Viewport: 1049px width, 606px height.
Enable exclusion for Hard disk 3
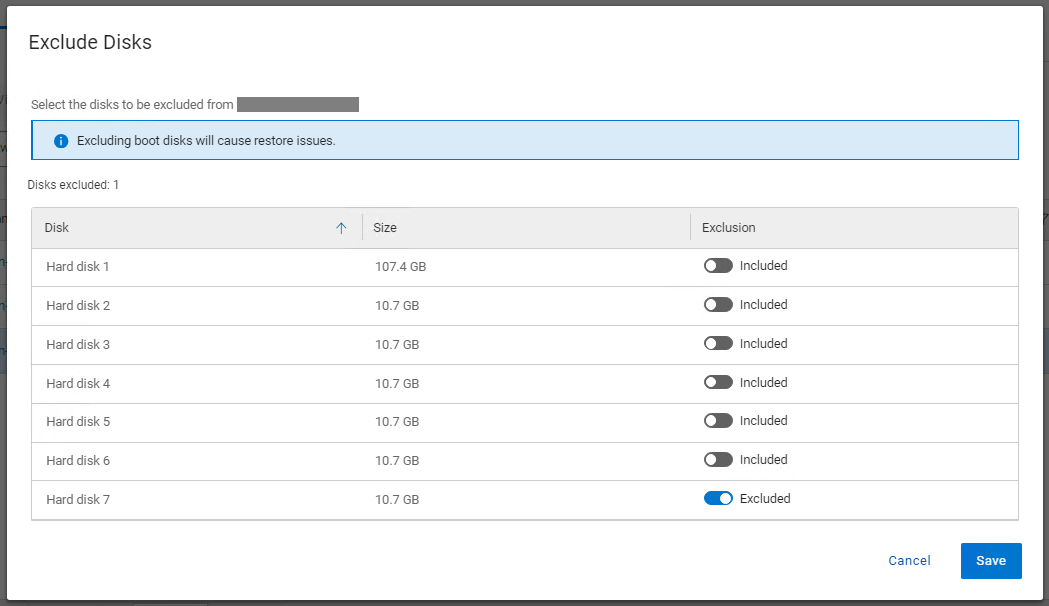coord(718,343)
